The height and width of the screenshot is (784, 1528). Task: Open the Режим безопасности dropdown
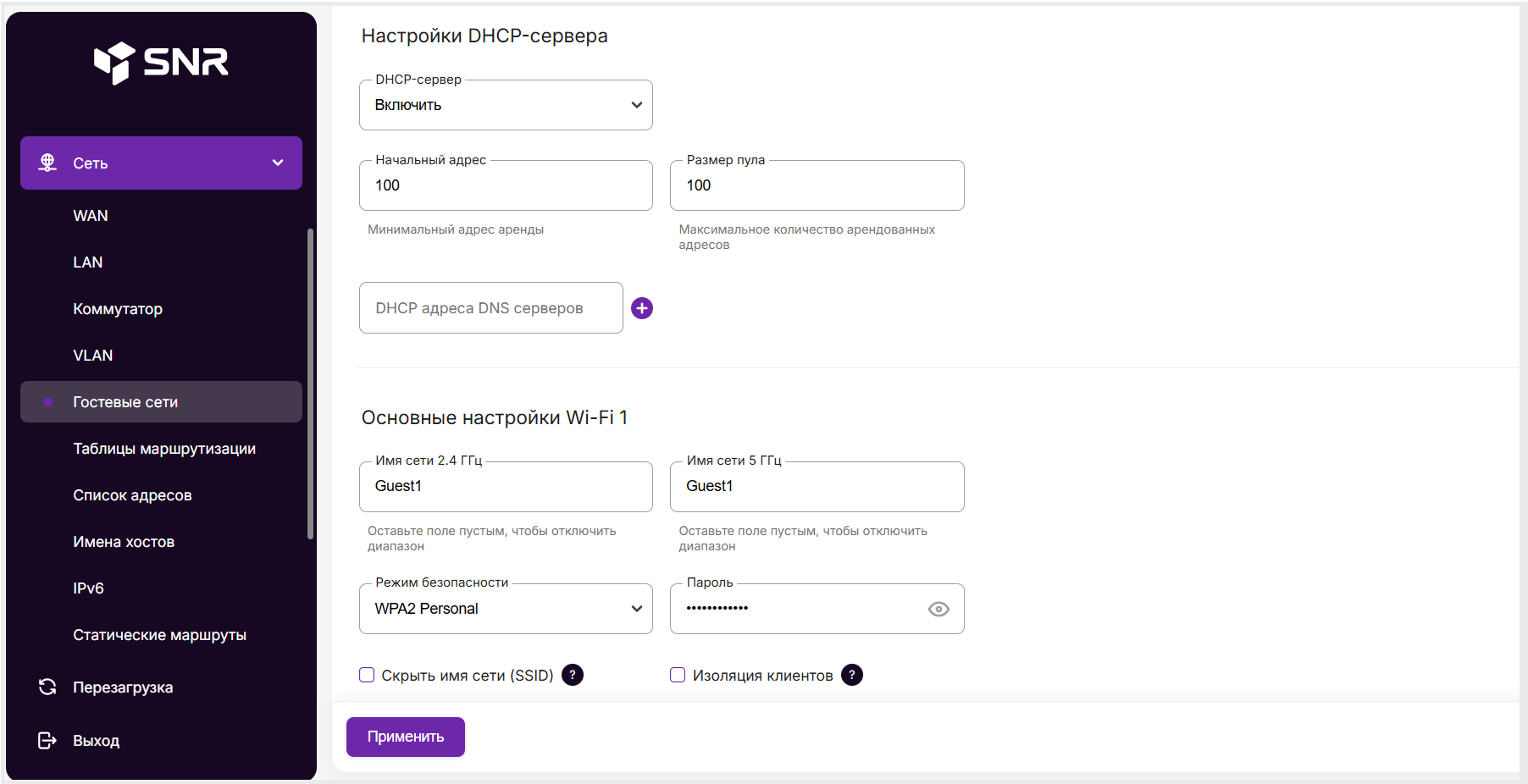point(506,609)
